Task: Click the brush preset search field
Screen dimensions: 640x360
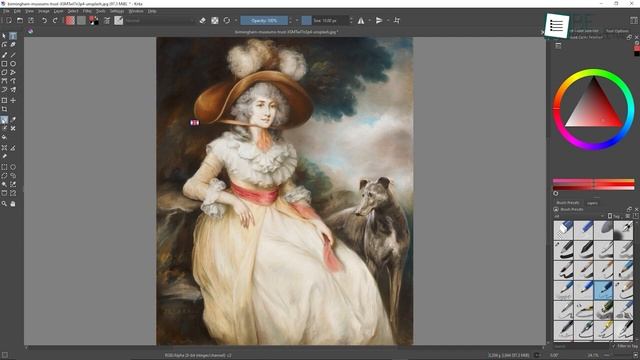Action: (581, 346)
